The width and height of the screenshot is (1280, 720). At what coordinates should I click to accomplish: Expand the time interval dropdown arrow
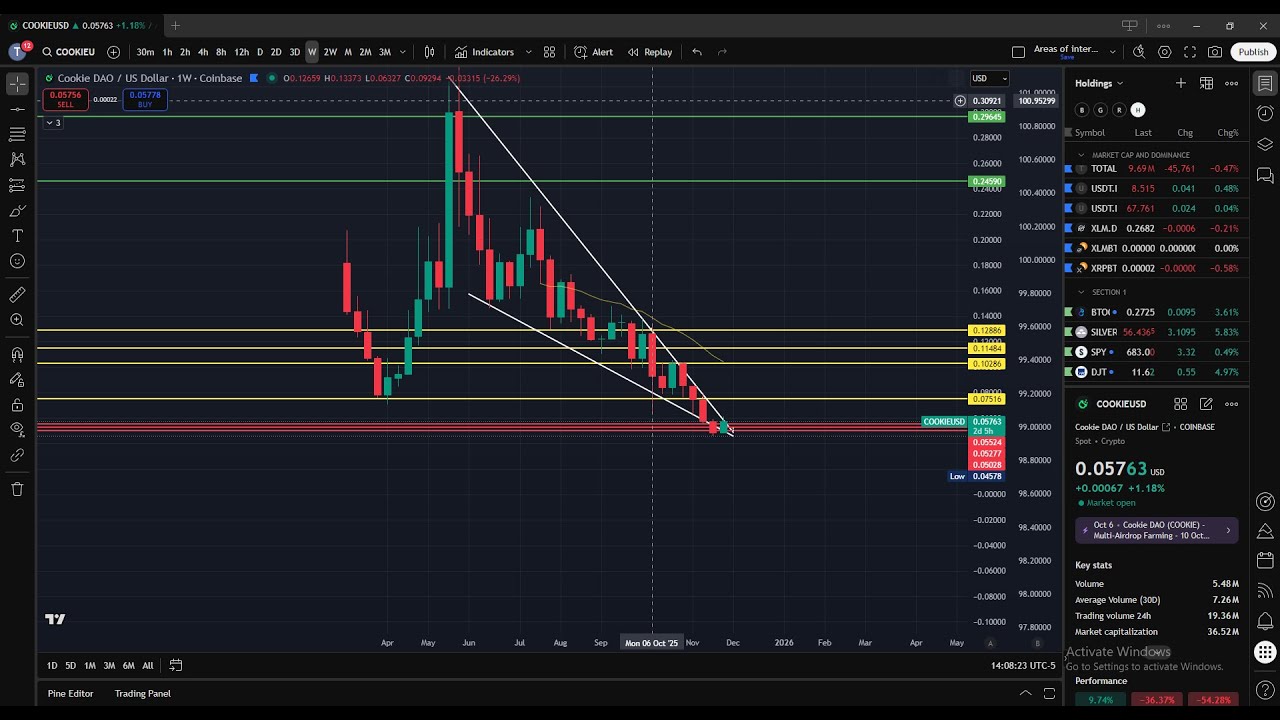tap(403, 52)
